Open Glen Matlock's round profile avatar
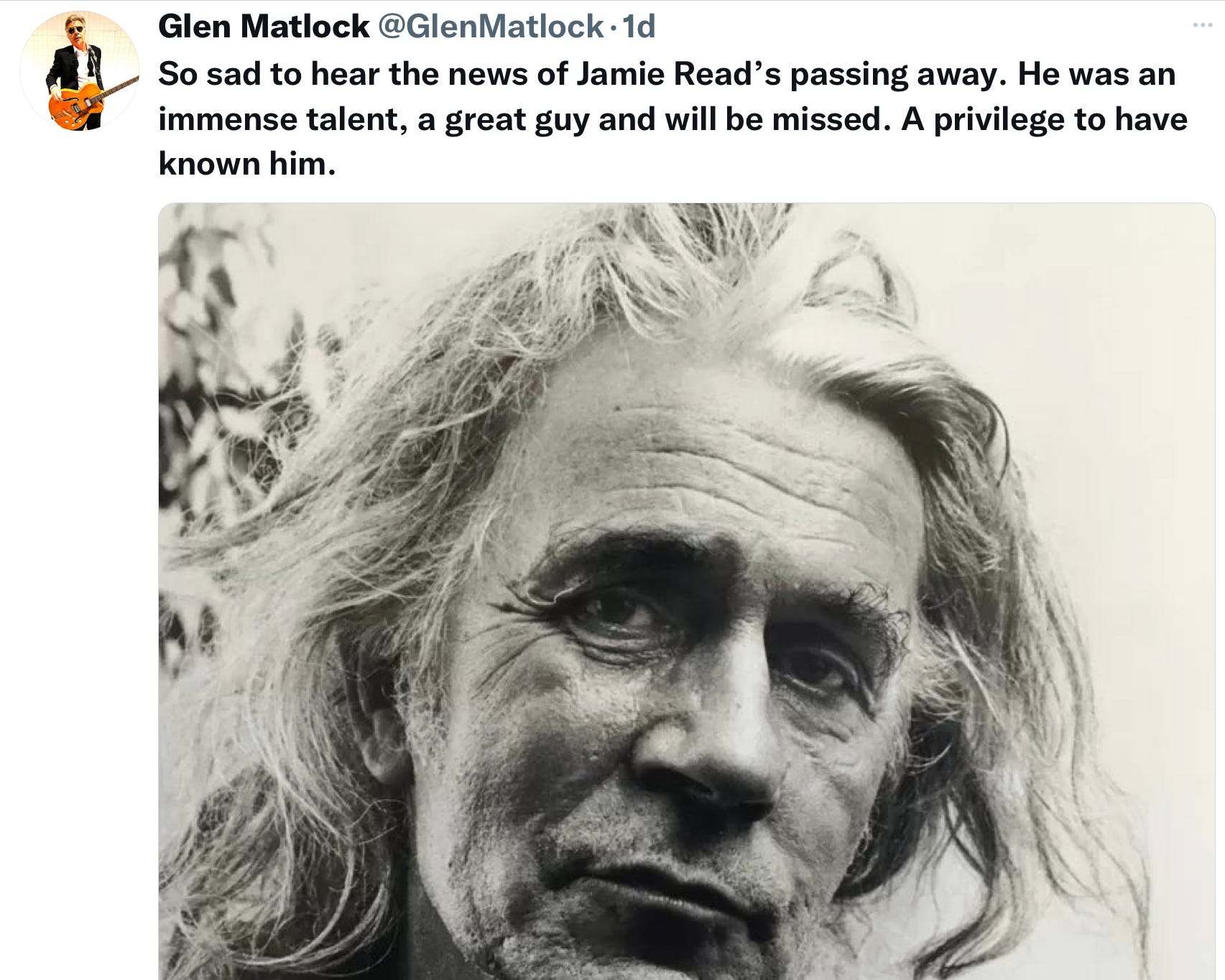 point(80,70)
